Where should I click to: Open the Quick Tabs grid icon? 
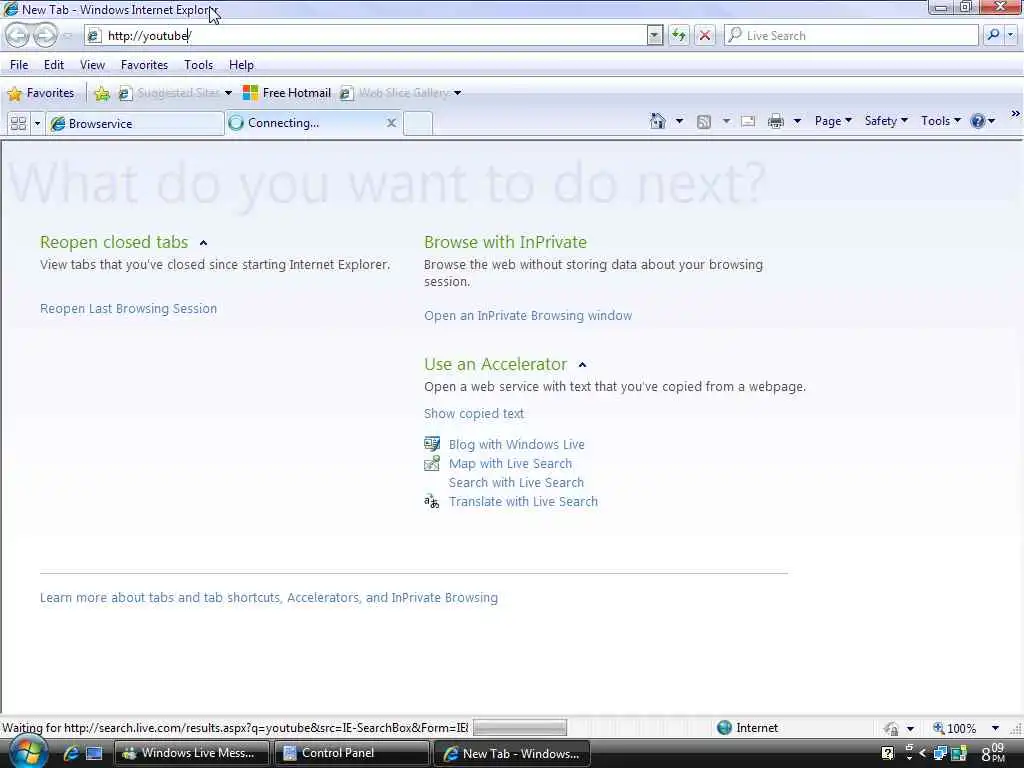pyautogui.click(x=18, y=123)
